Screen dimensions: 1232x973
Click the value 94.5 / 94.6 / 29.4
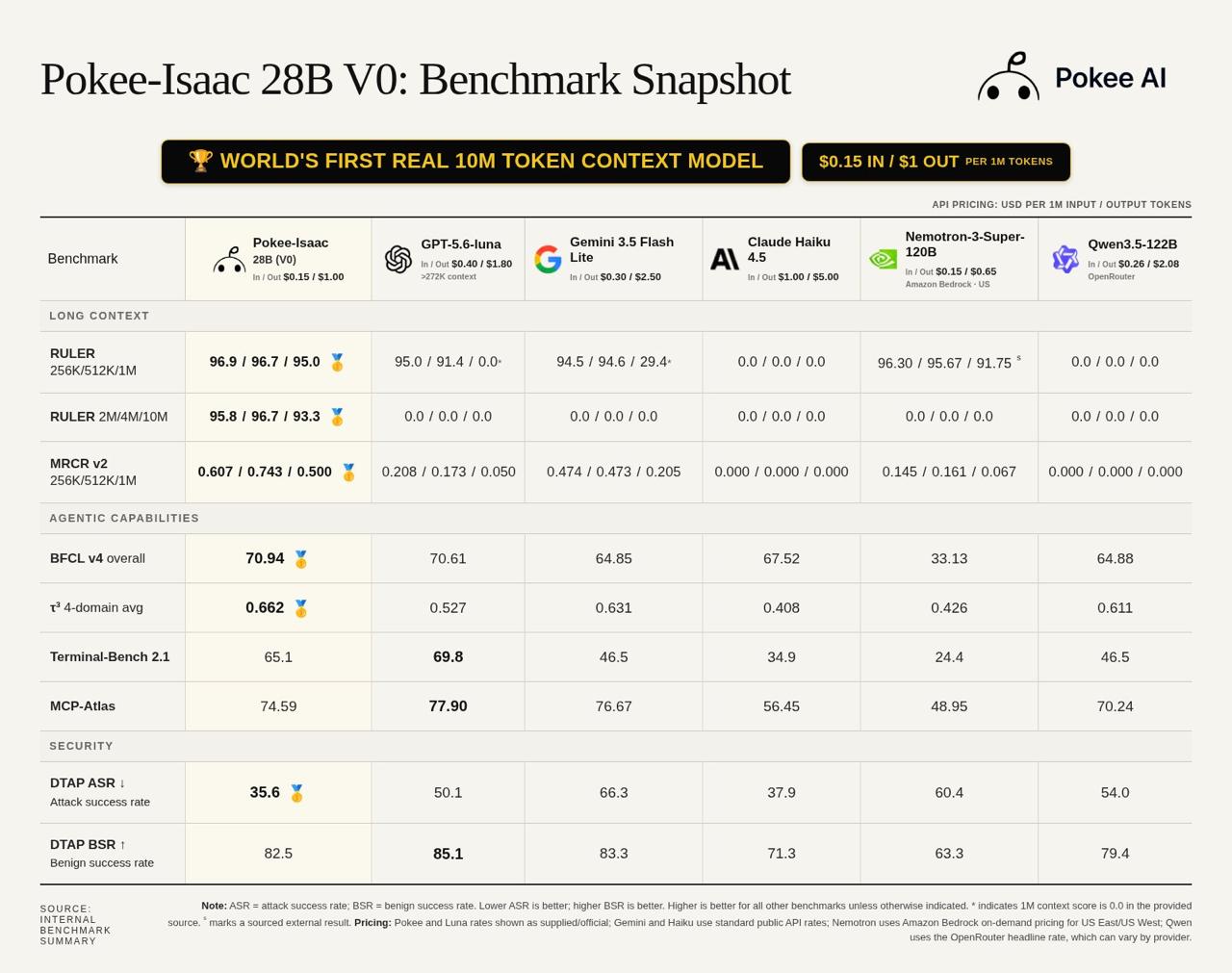612,362
